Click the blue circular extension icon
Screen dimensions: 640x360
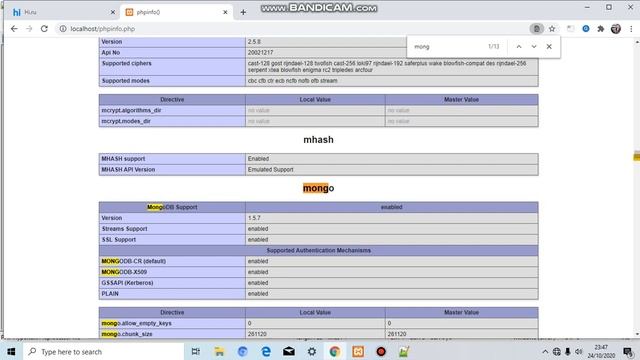tap(586, 29)
